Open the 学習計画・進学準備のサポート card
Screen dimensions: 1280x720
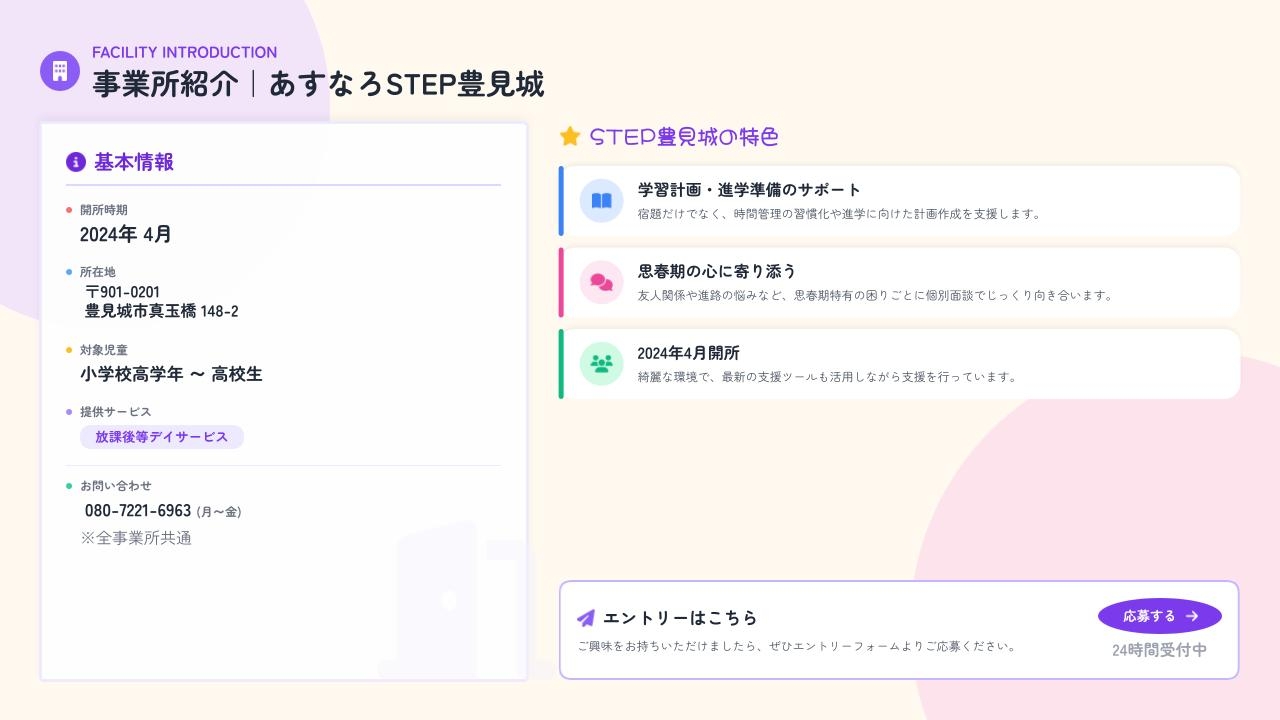(900, 201)
